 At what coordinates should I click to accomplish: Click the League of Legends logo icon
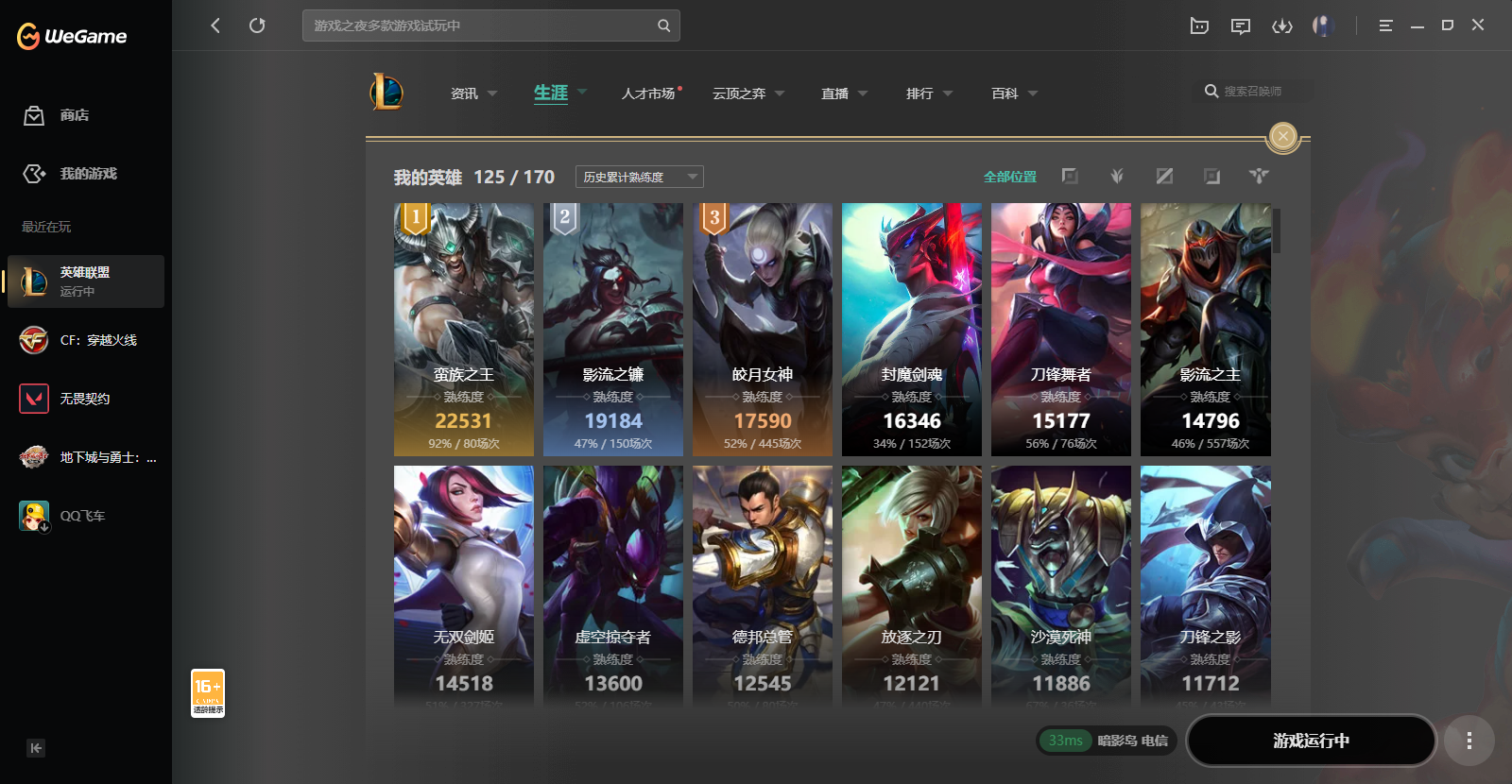pos(387,93)
